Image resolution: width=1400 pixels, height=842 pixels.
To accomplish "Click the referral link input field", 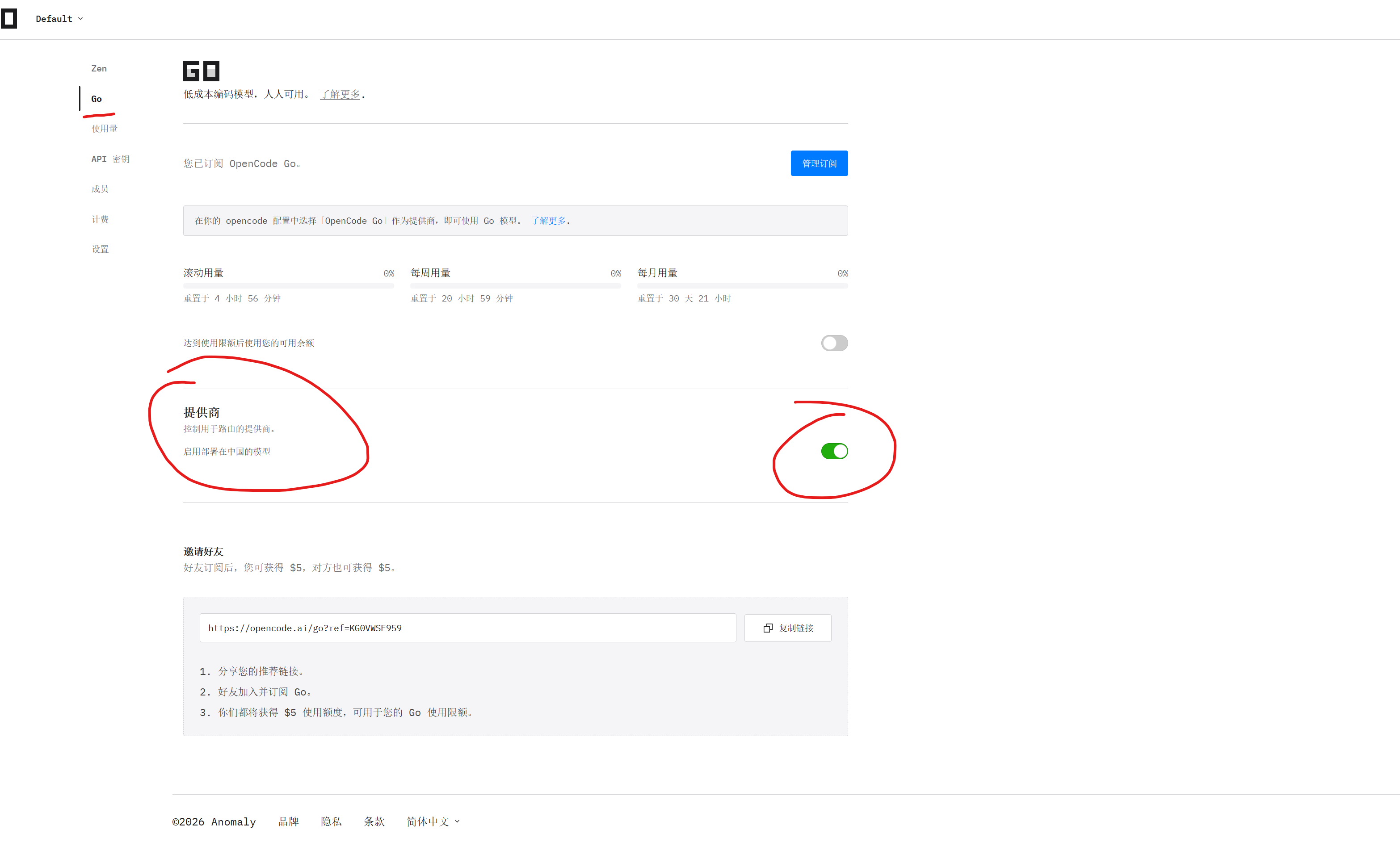I will (x=467, y=628).
